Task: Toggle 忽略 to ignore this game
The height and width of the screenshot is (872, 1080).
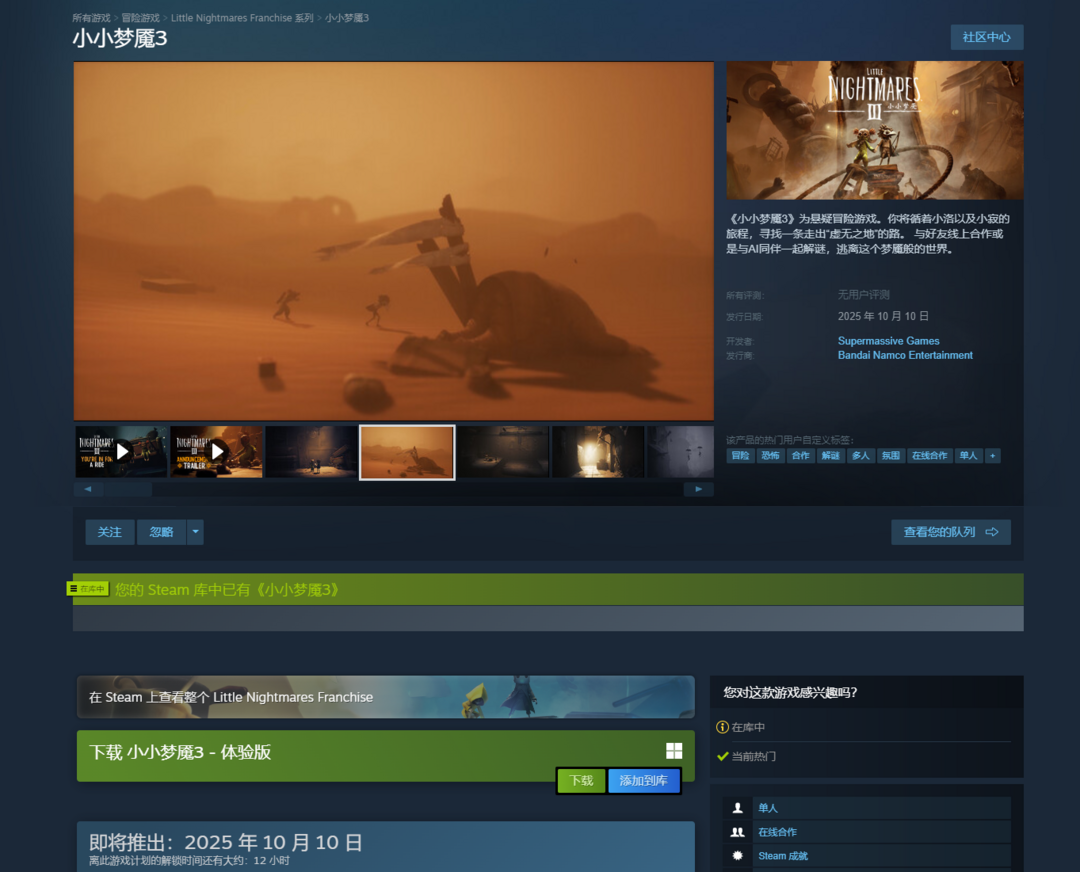Action: 161,532
